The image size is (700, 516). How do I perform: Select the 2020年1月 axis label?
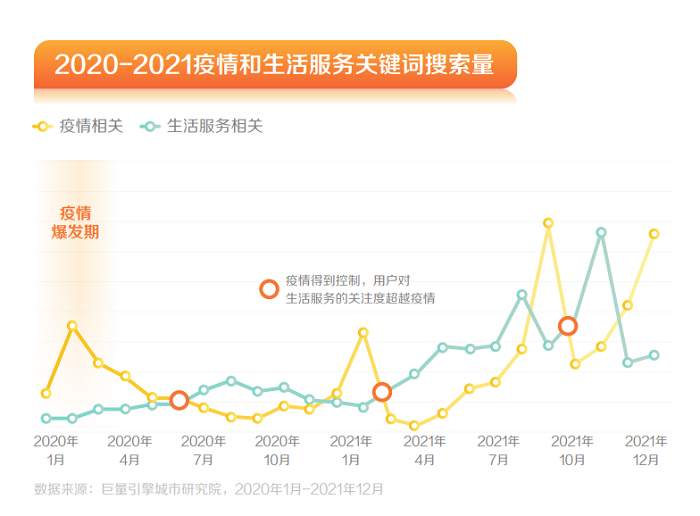(x=56, y=450)
